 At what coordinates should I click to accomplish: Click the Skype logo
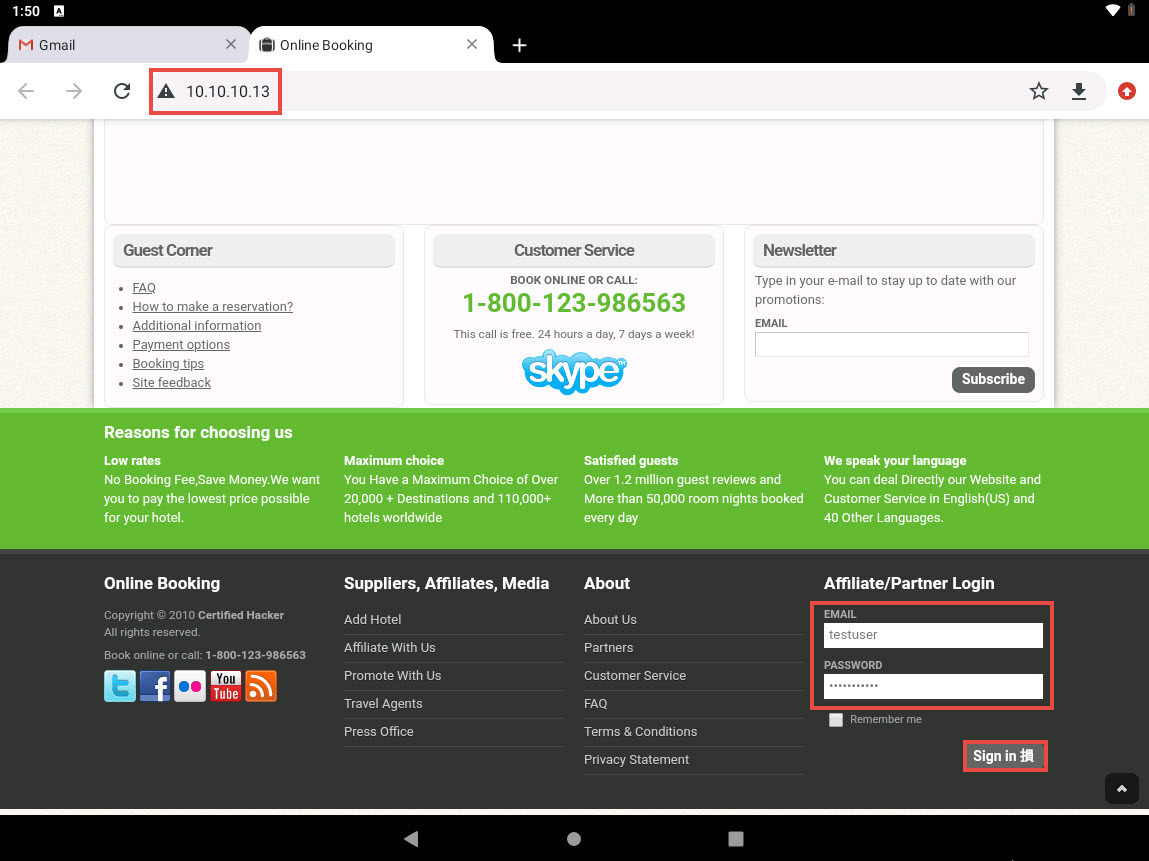tap(574, 371)
